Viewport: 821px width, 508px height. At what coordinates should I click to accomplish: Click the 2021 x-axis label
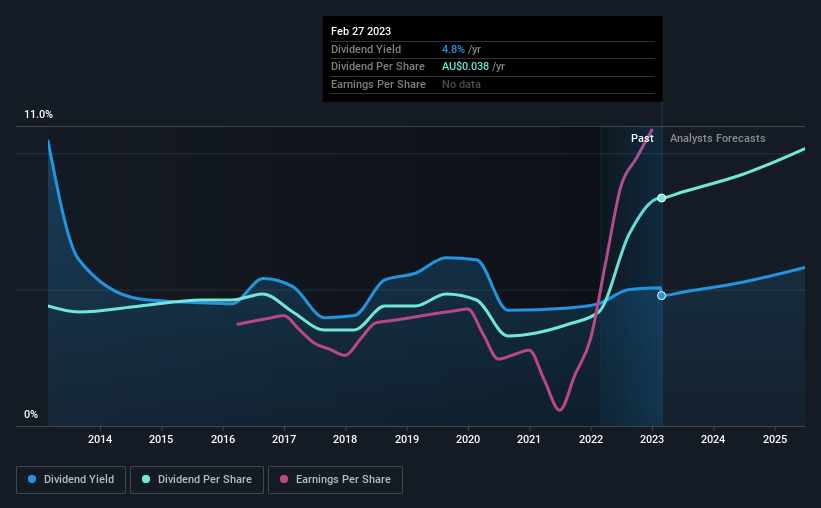529,439
